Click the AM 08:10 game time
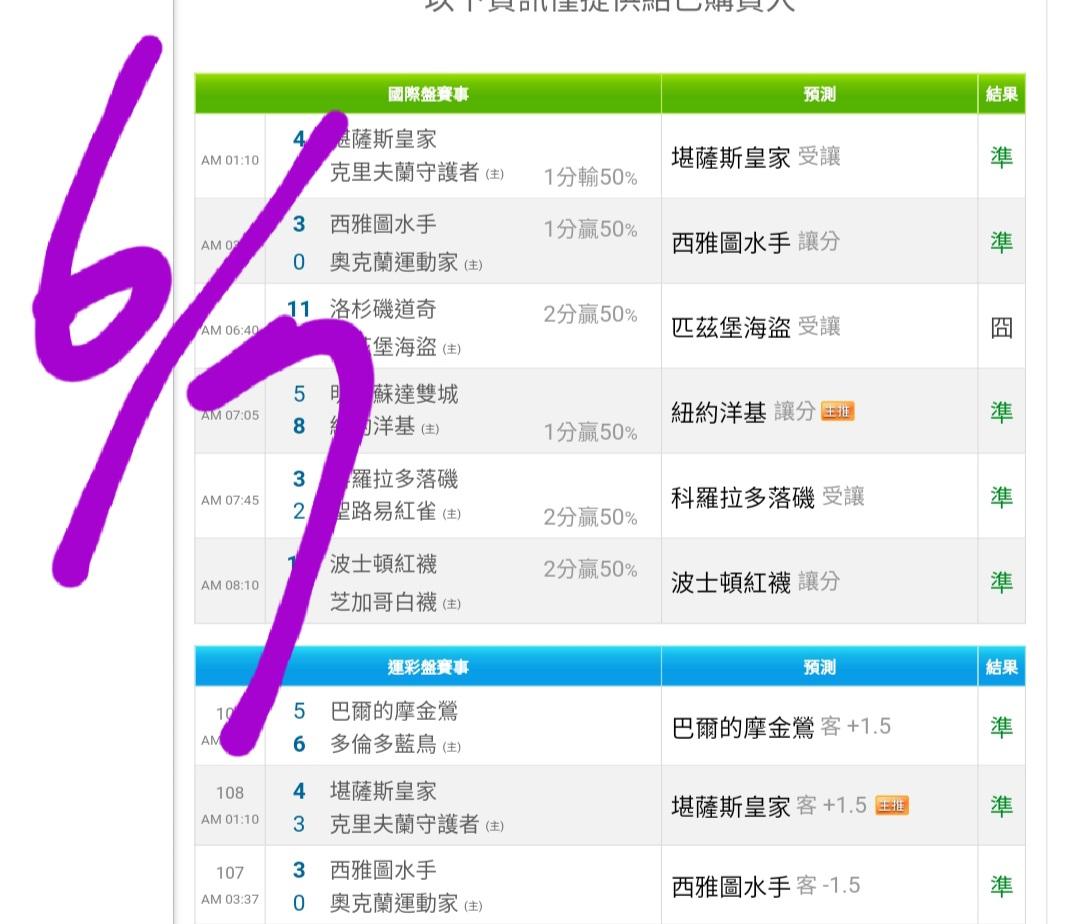1080x924 pixels. click(230, 585)
